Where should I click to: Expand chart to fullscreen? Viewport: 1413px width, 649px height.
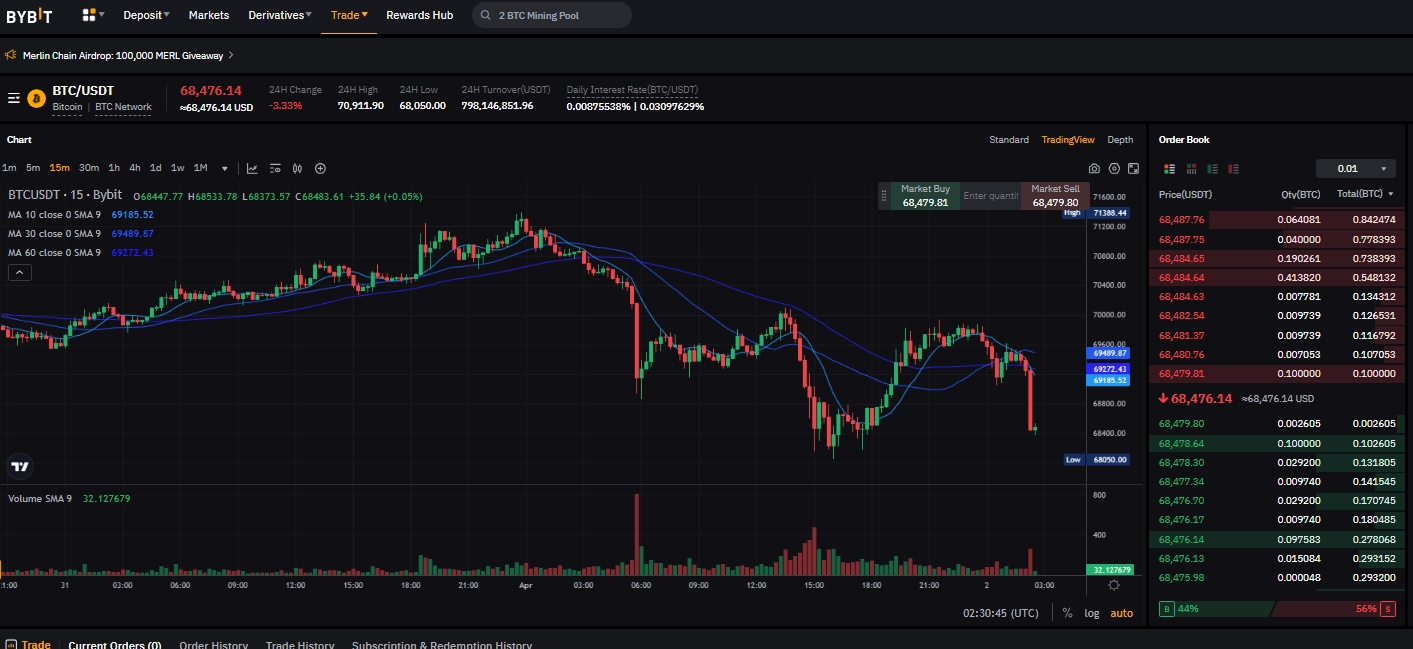tap(1133, 168)
